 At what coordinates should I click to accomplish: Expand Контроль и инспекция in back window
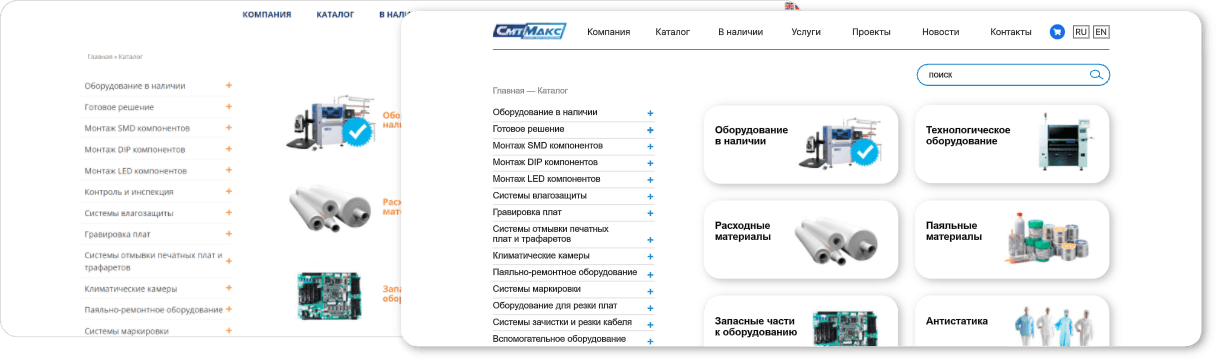pyautogui.click(x=228, y=191)
